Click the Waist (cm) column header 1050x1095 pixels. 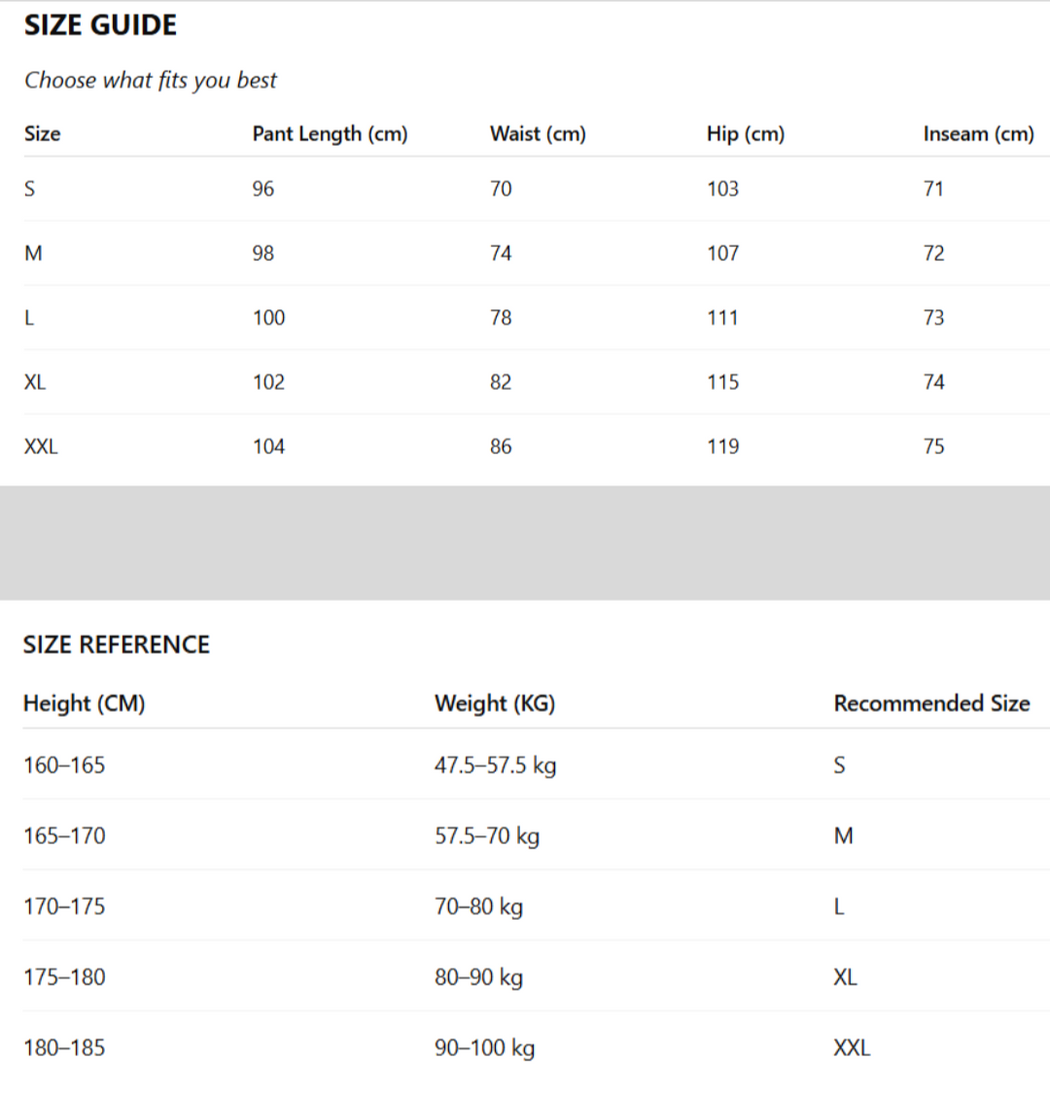click(x=538, y=134)
